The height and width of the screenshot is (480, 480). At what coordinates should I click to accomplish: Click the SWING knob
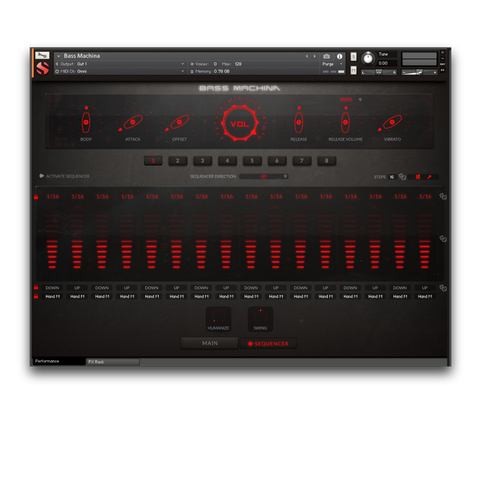pyautogui.click(x=260, y=316)
